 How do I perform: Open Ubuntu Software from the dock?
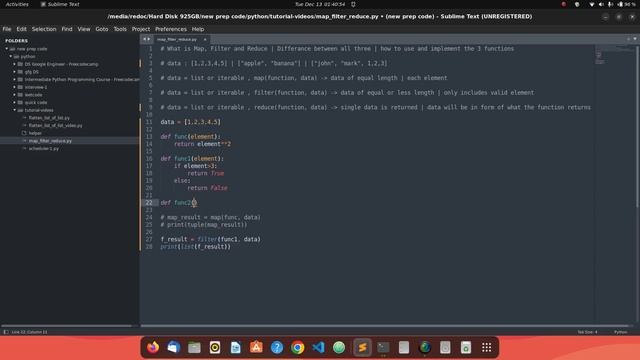pyautogui.click(x=256, y=347)
